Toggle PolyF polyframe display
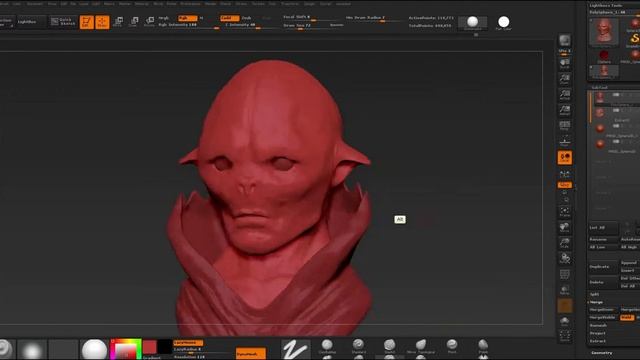Viewport: 640px width, 360px height. pos(564,274)
